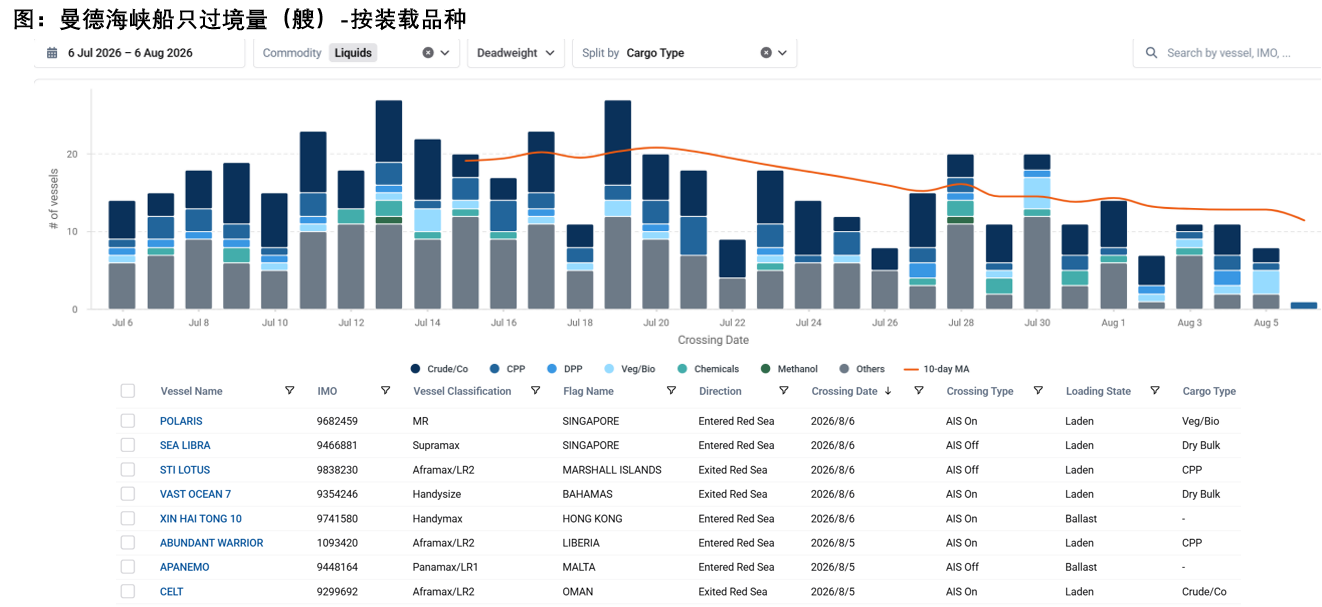Click the Crude/Co cargo type cell
This screenshot has width=1322, height=607.
click(x=1204, y=591)
